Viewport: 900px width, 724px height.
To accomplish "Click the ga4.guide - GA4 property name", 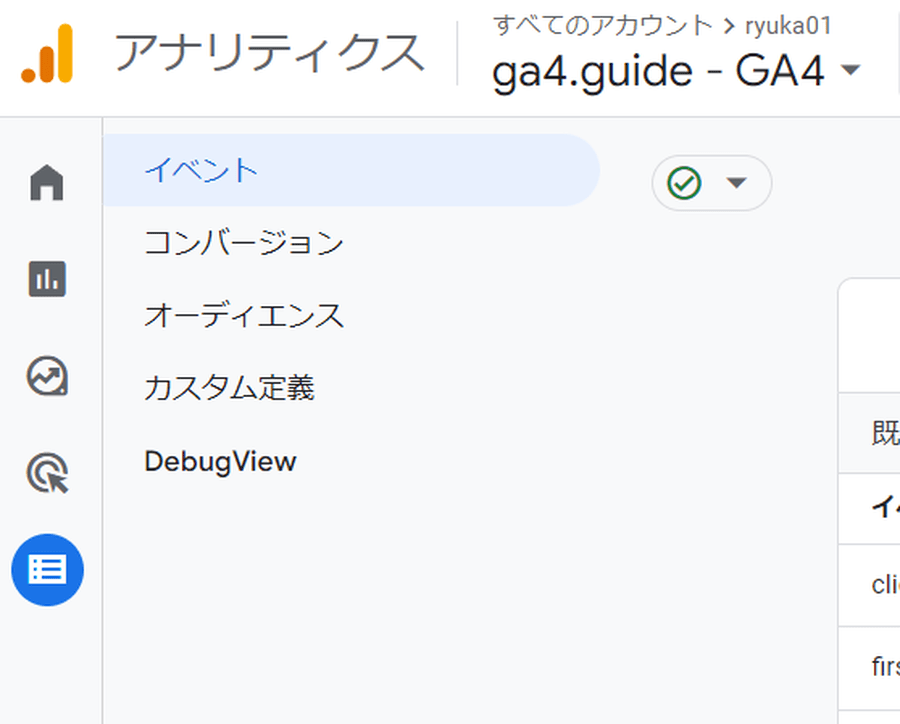I will click(x=659, y=72).
